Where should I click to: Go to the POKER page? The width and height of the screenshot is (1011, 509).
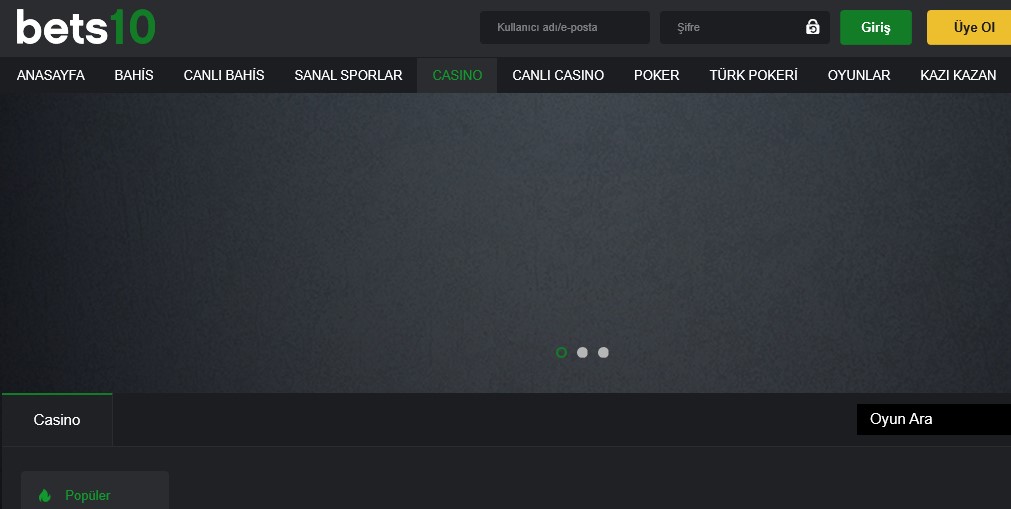click(x=656, y=75)
